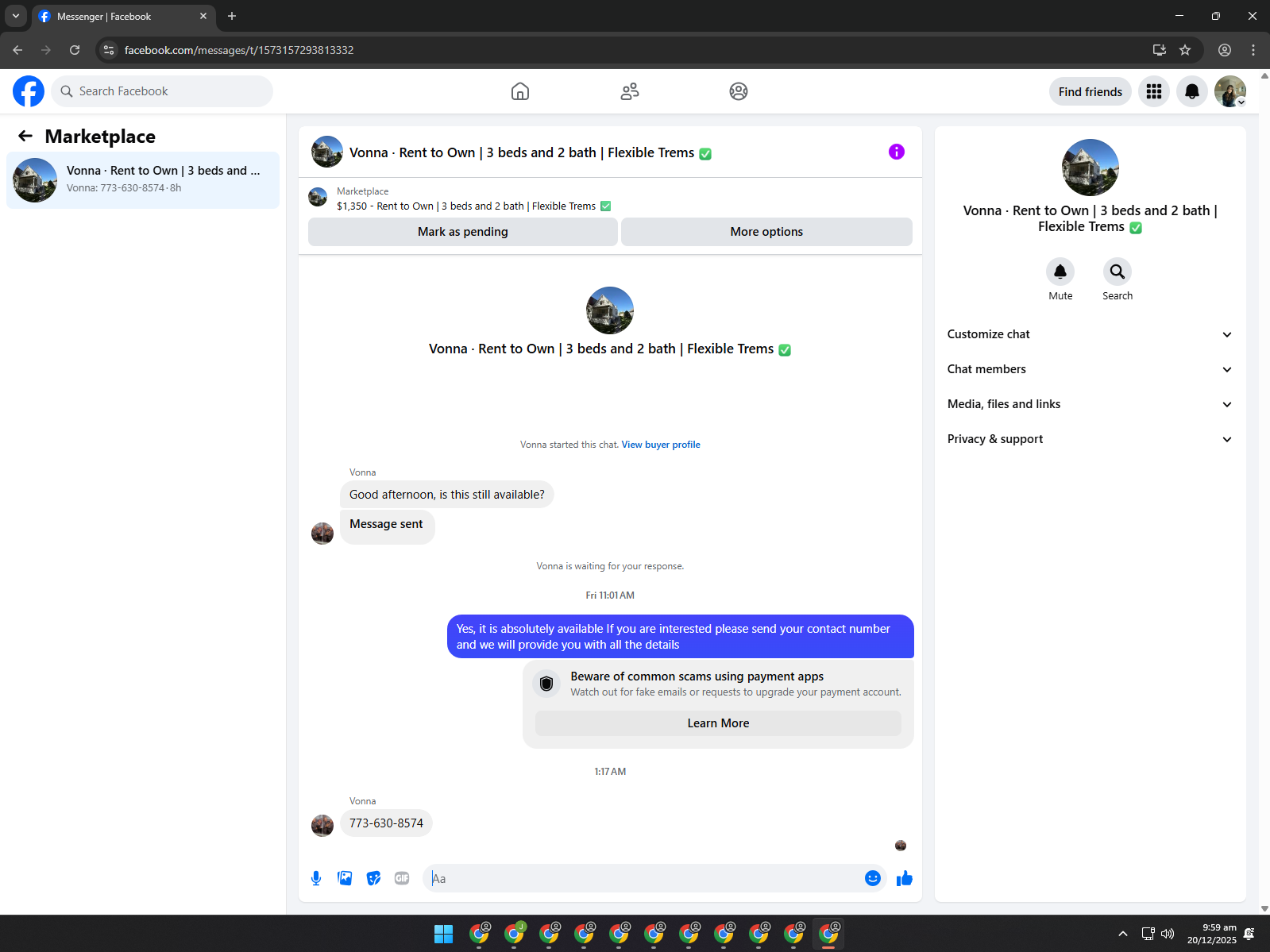The height and width of the screenshot is (952, 1270).
Task: Click Mark as pending
Action: 463,232
